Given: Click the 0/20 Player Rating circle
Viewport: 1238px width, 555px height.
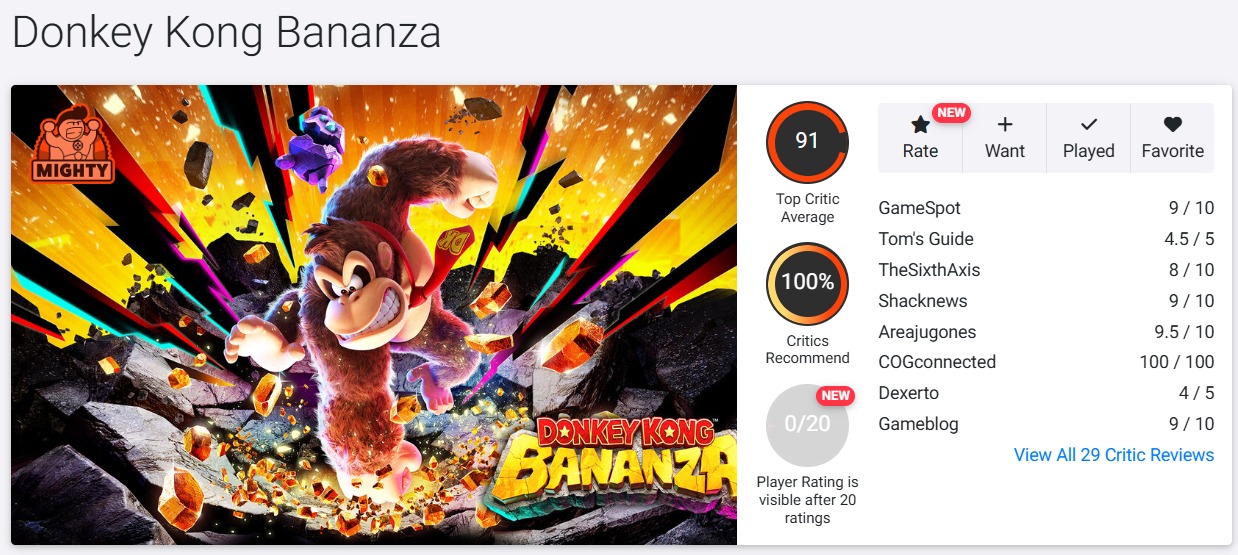Looking at the screenshot, I should [x=807, y=425].
